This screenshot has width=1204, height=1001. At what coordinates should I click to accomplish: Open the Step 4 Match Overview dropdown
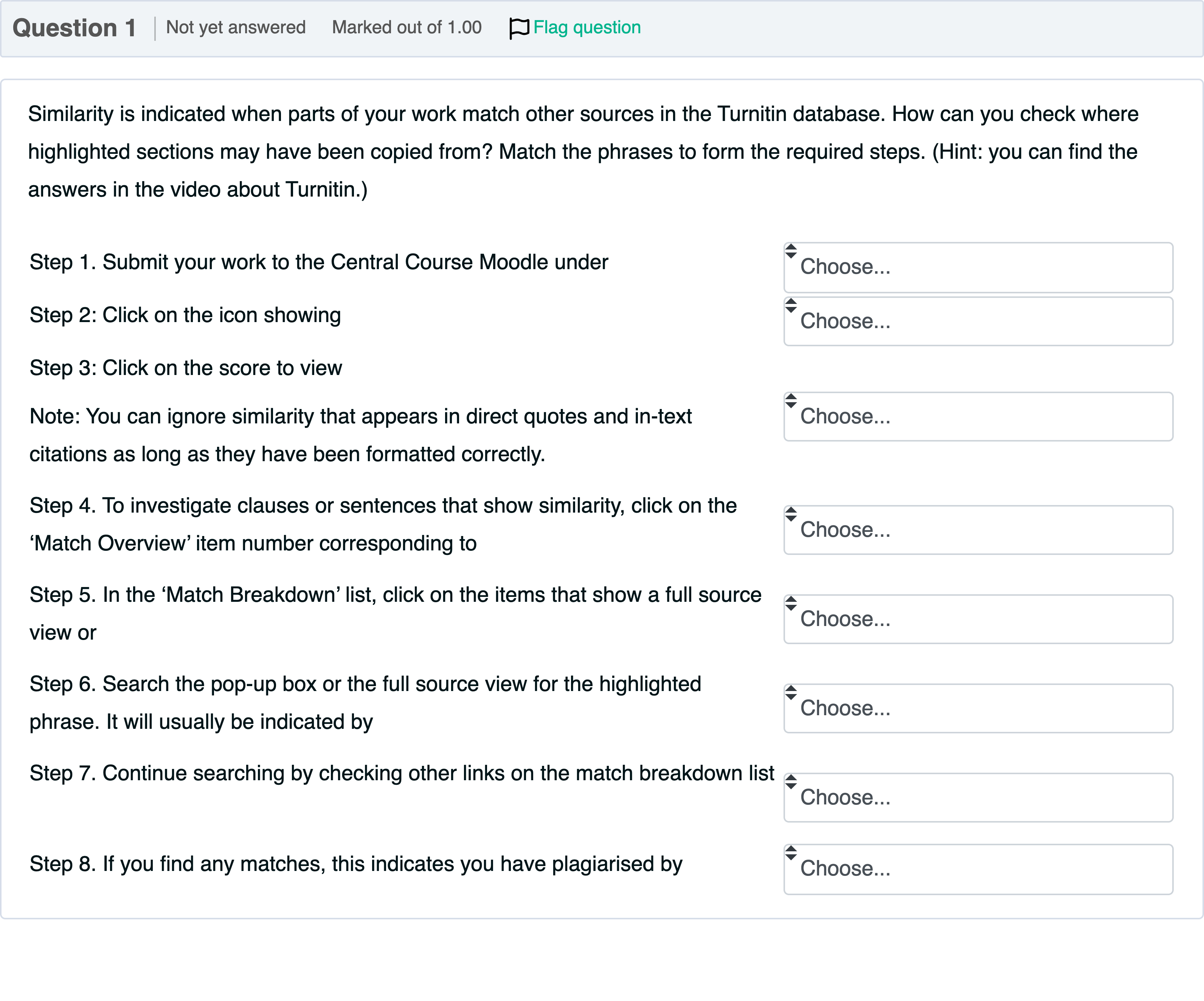click(x=977, y=530)
